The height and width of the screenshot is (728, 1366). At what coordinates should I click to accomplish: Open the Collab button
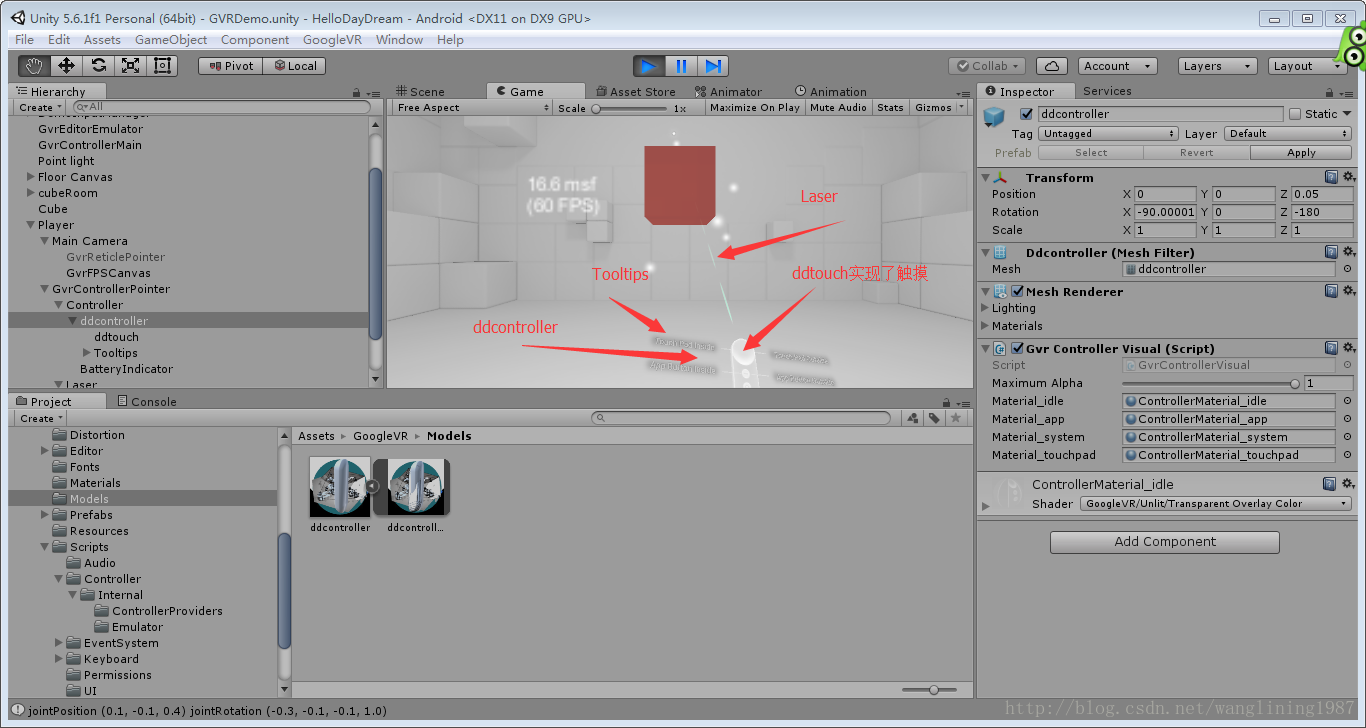tap(986, 66)
